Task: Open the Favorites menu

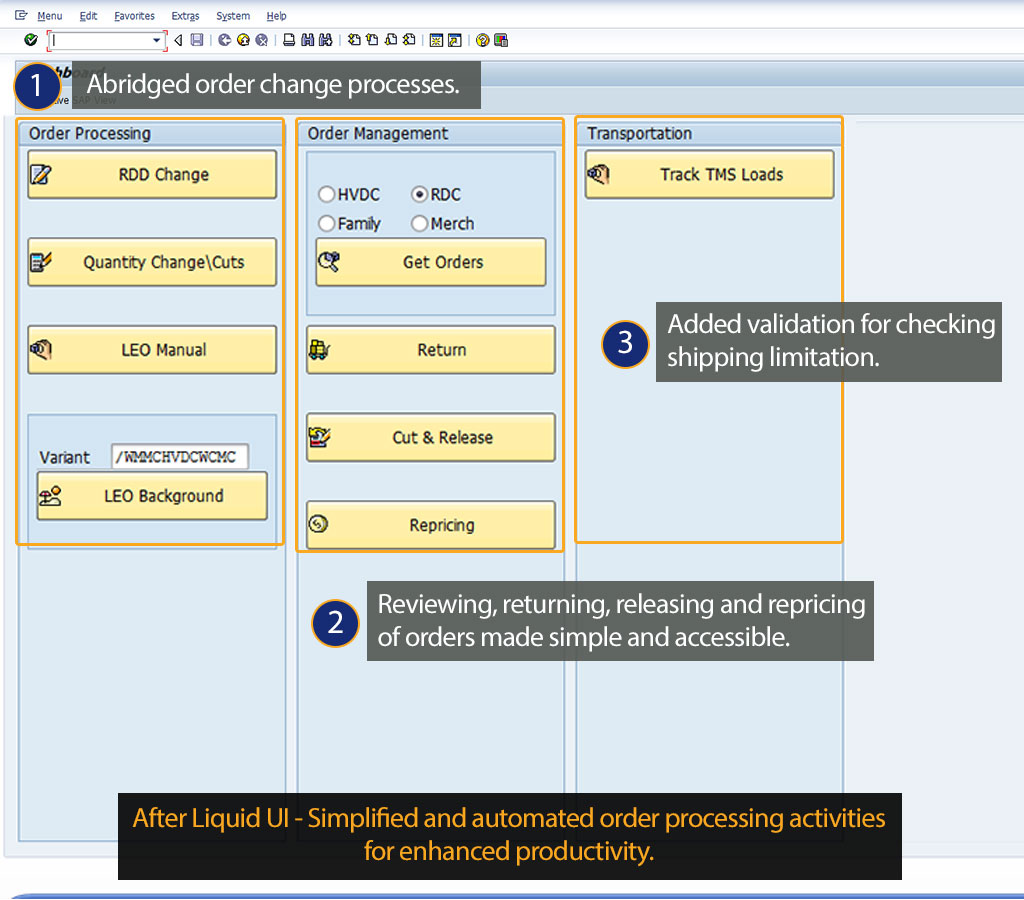Action: click(134, 16)
